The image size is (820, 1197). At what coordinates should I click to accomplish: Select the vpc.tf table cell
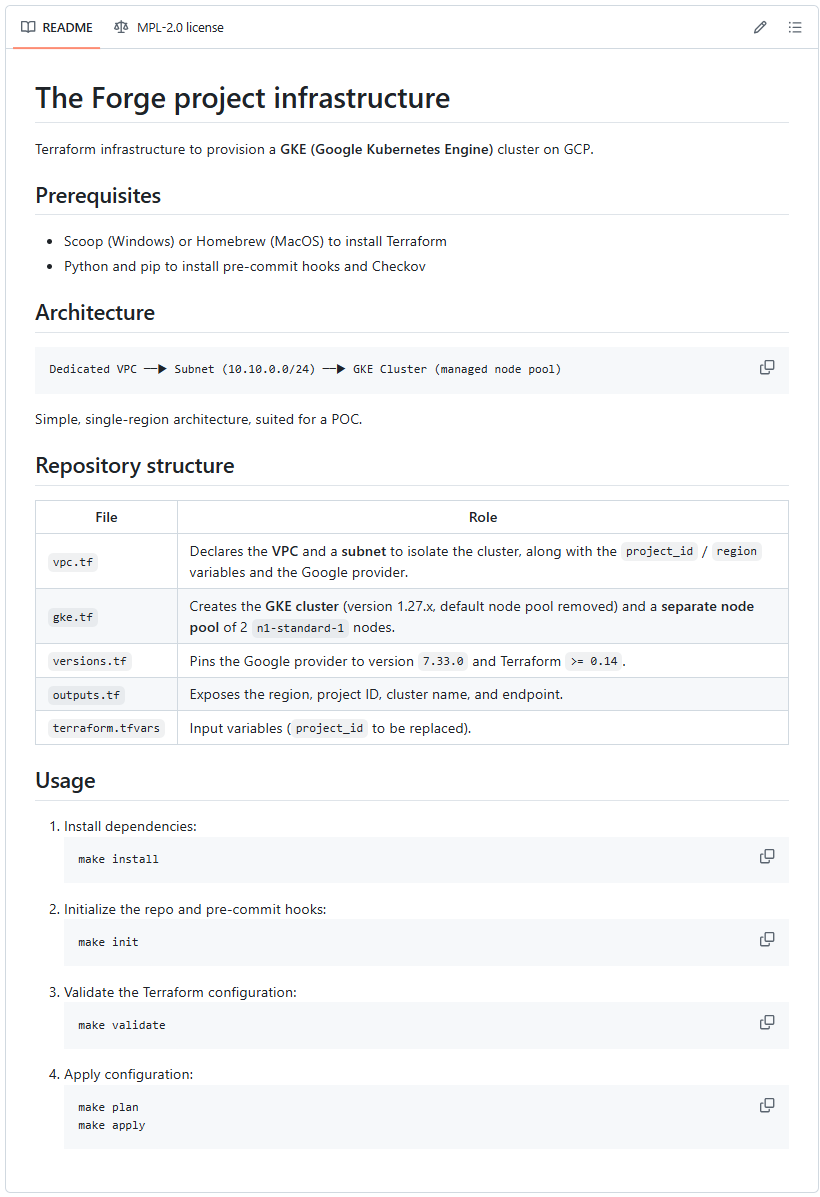tap(106, 561)
